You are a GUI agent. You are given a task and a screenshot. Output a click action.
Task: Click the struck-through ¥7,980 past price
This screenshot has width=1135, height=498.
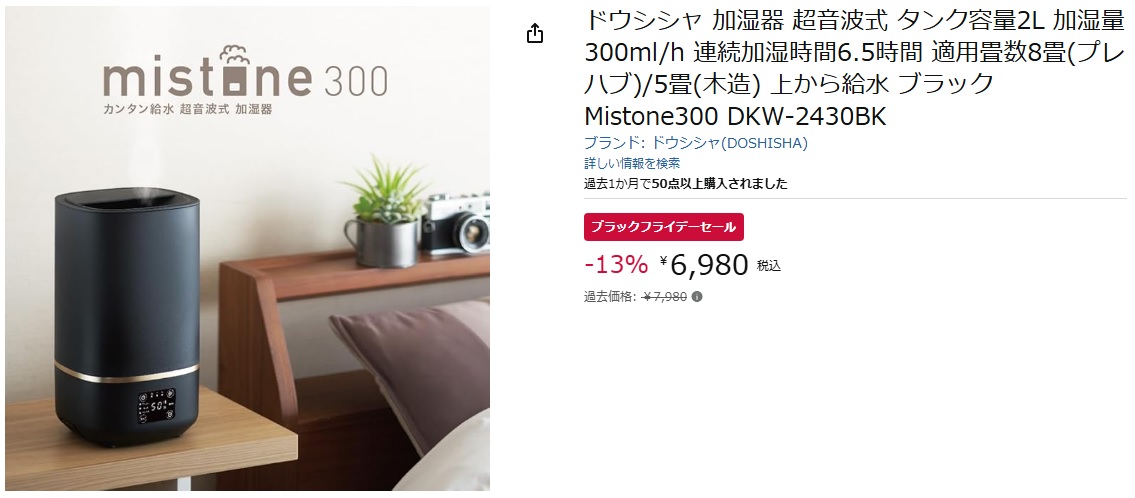coord(665,296)
